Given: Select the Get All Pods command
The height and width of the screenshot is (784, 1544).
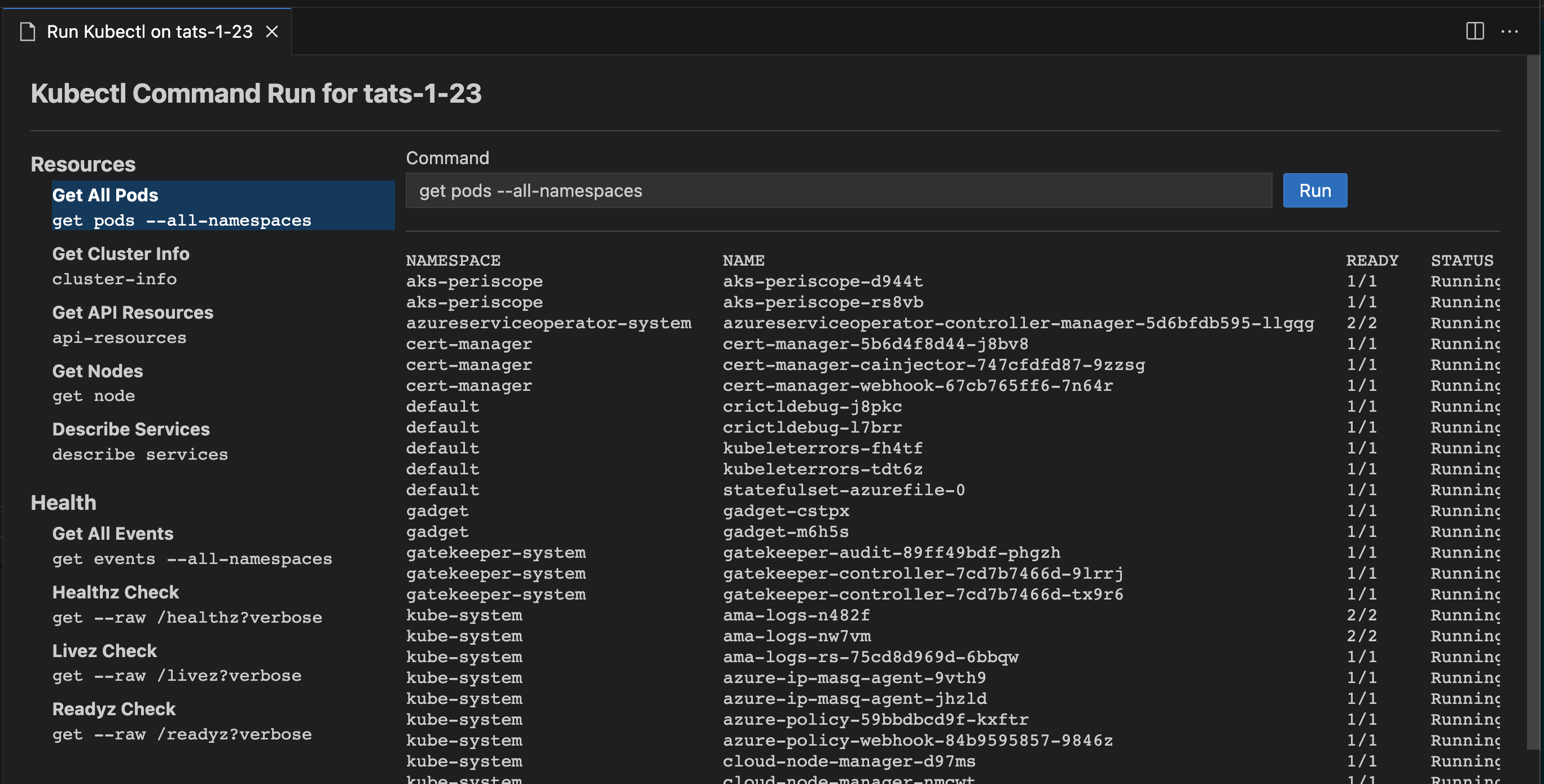Looking at the screenshot, I should pos(223,205).
